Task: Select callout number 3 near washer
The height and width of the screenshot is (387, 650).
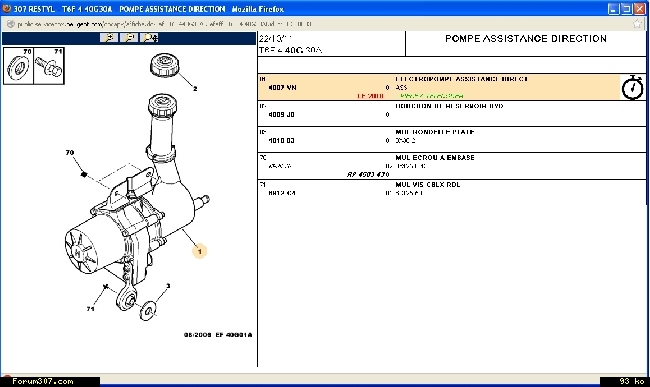Action: tap(168, 285)
